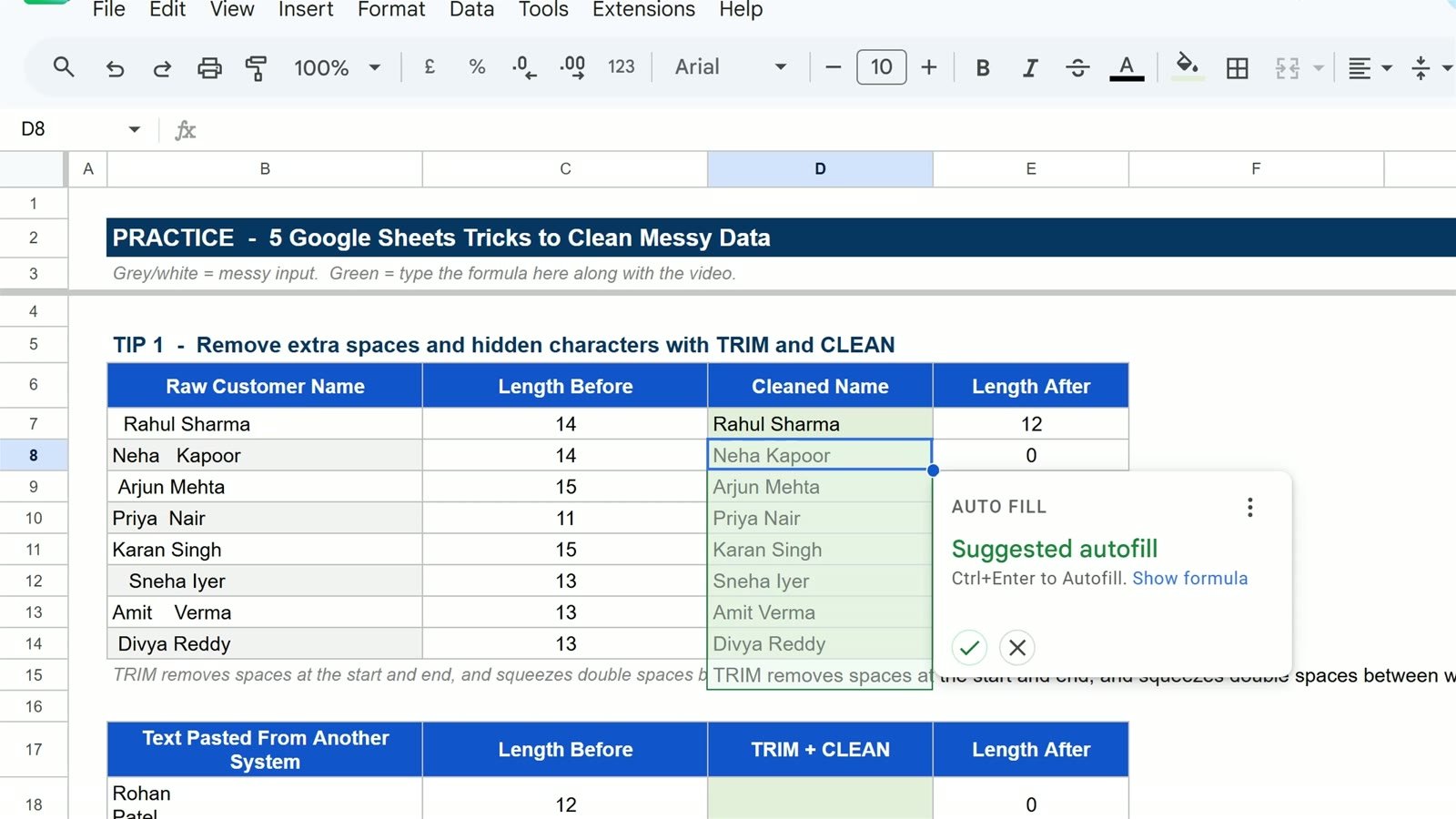Open the Edit menu
The height and width of the screenshot is (819, 1456).
click(167, 10)
